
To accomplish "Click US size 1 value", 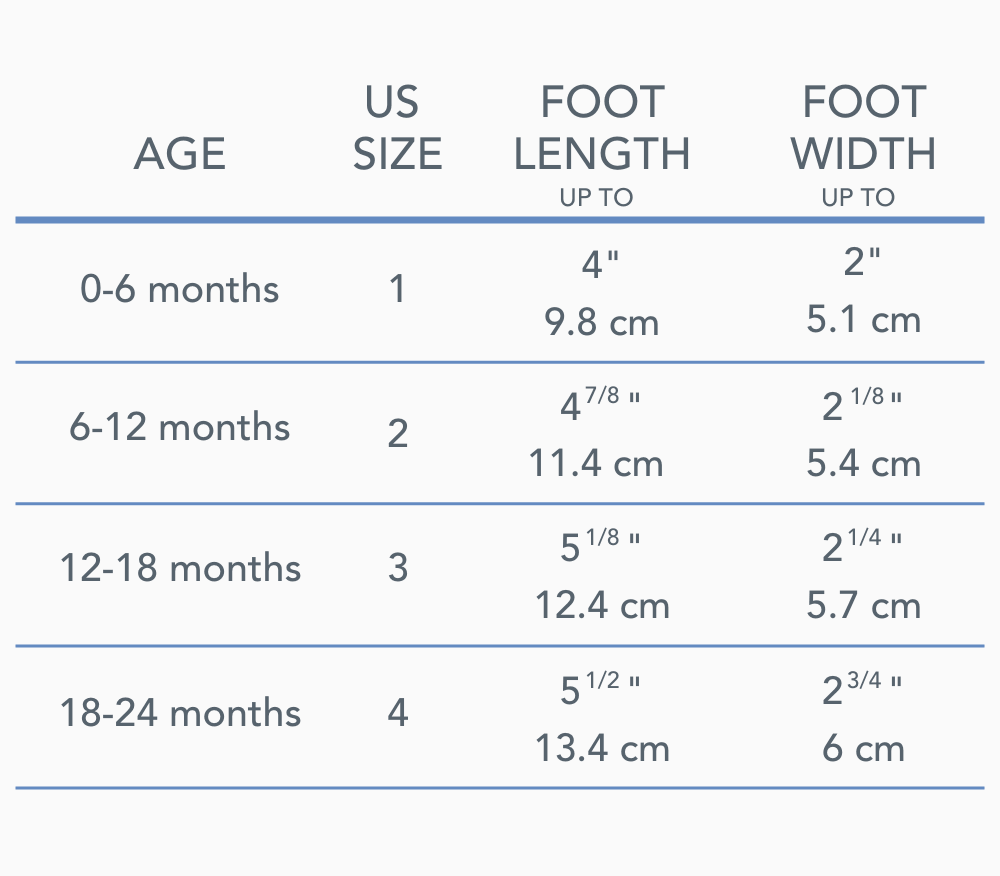I will (x=397, y=290).
